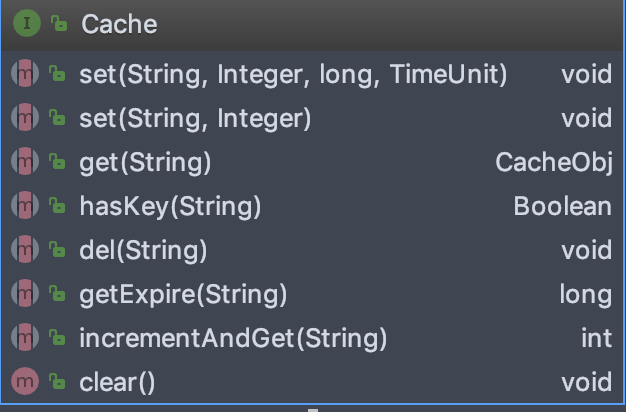Click the method icon beside hasKey(String)
The image size is (626, 412).
pyautogui.click(x=24, y=206)
